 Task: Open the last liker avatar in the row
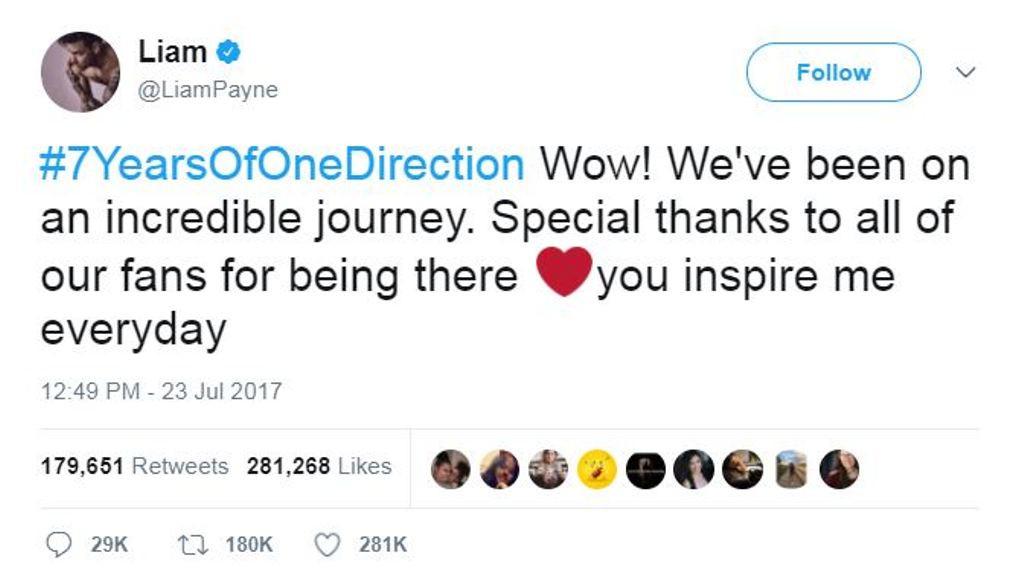pyautogui.click(x=839, y=468)
